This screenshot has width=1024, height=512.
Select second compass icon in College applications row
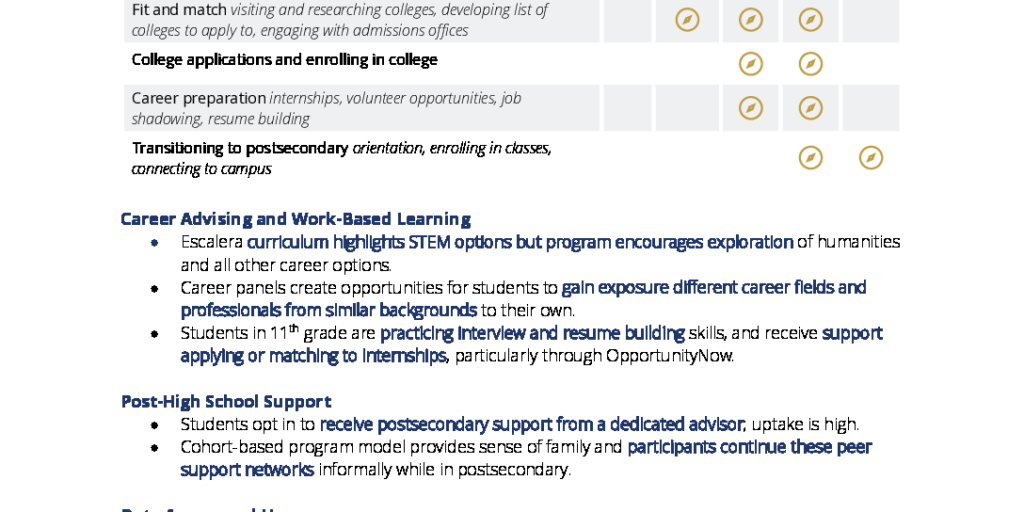click(x=810, y=64)
